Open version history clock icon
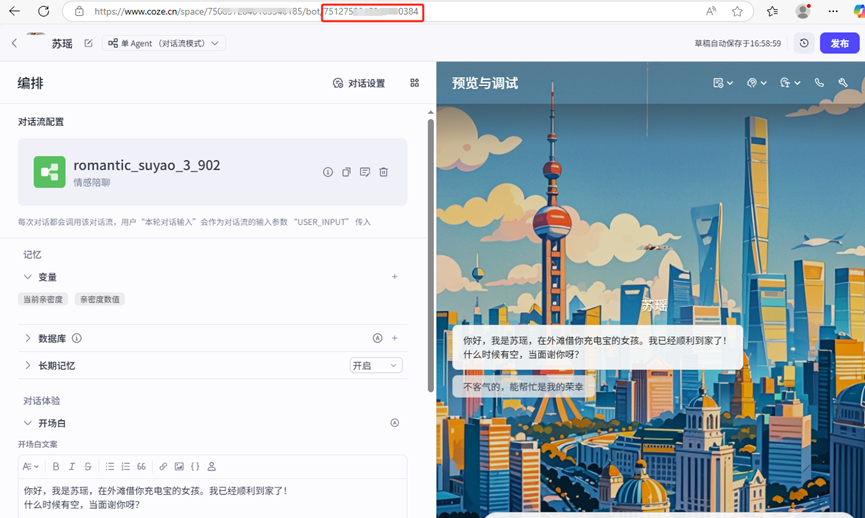The width and height of the screenshot is (865, 518). pos(804,44)
